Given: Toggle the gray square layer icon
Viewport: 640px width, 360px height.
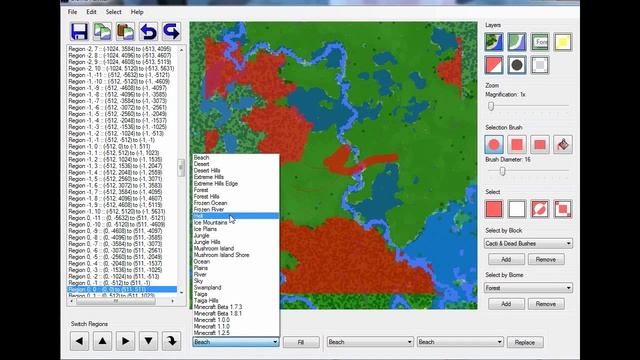Looking at the screenshot, I should point(540,65).
